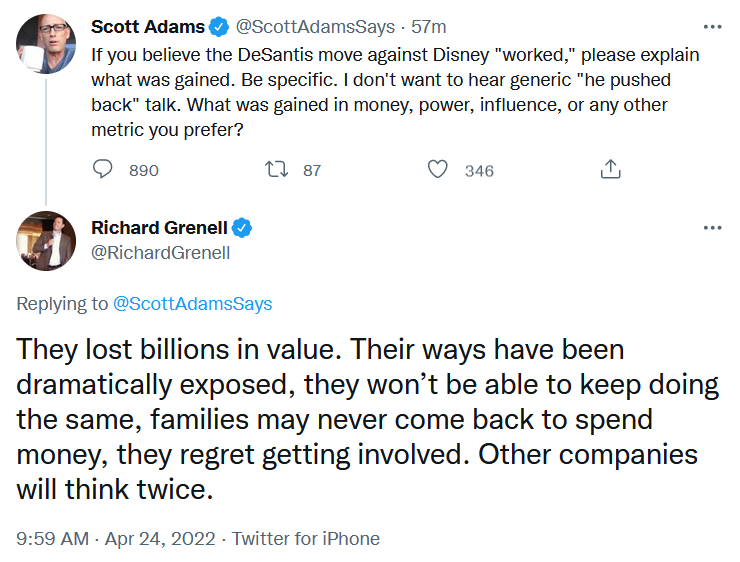Click the retweet icon on Scott Adams' tweet

click(x=277, y=169)
